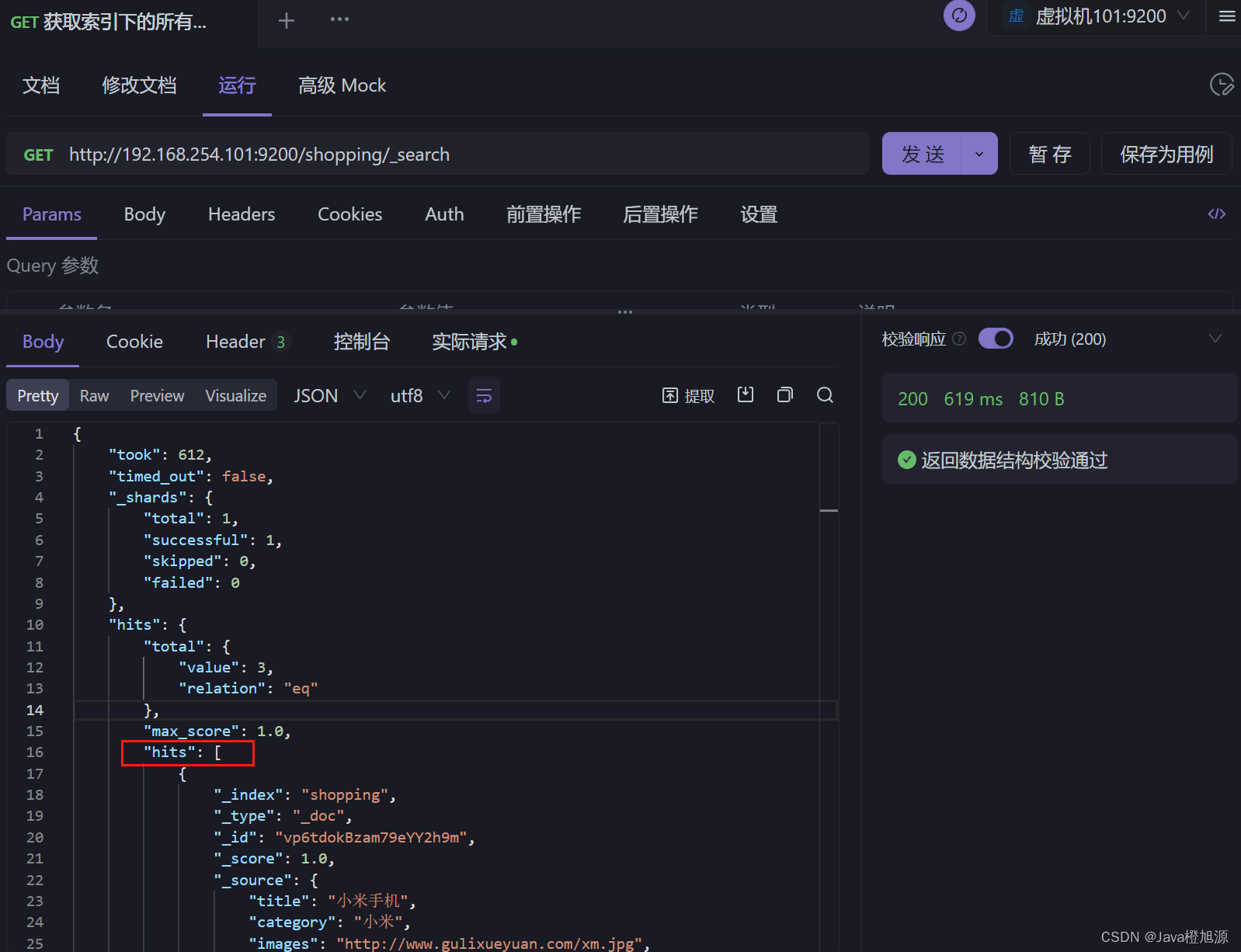Click the help icon beside 校验响应

(x=959, y=339)
